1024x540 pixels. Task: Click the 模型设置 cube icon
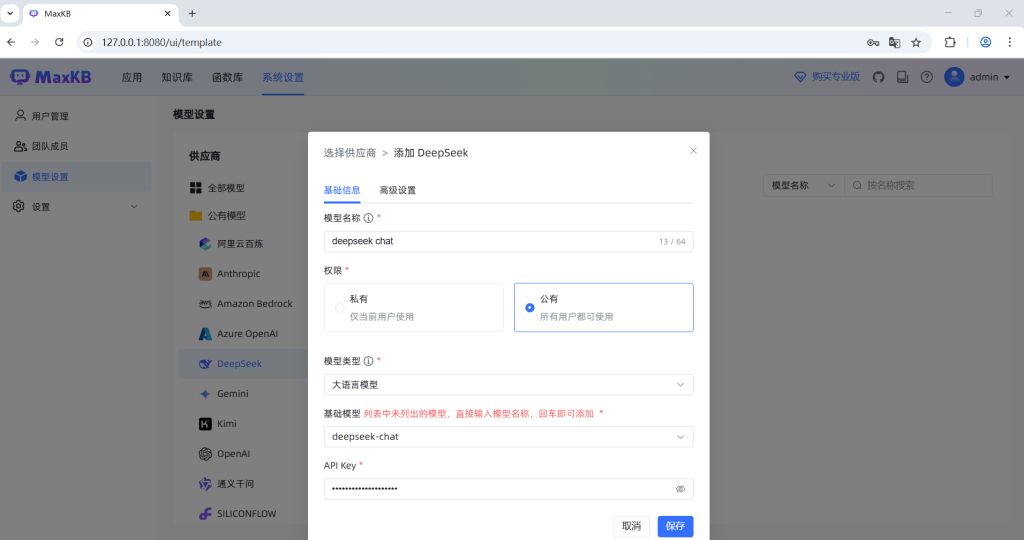pyautogui.click(x=20, y=176)
